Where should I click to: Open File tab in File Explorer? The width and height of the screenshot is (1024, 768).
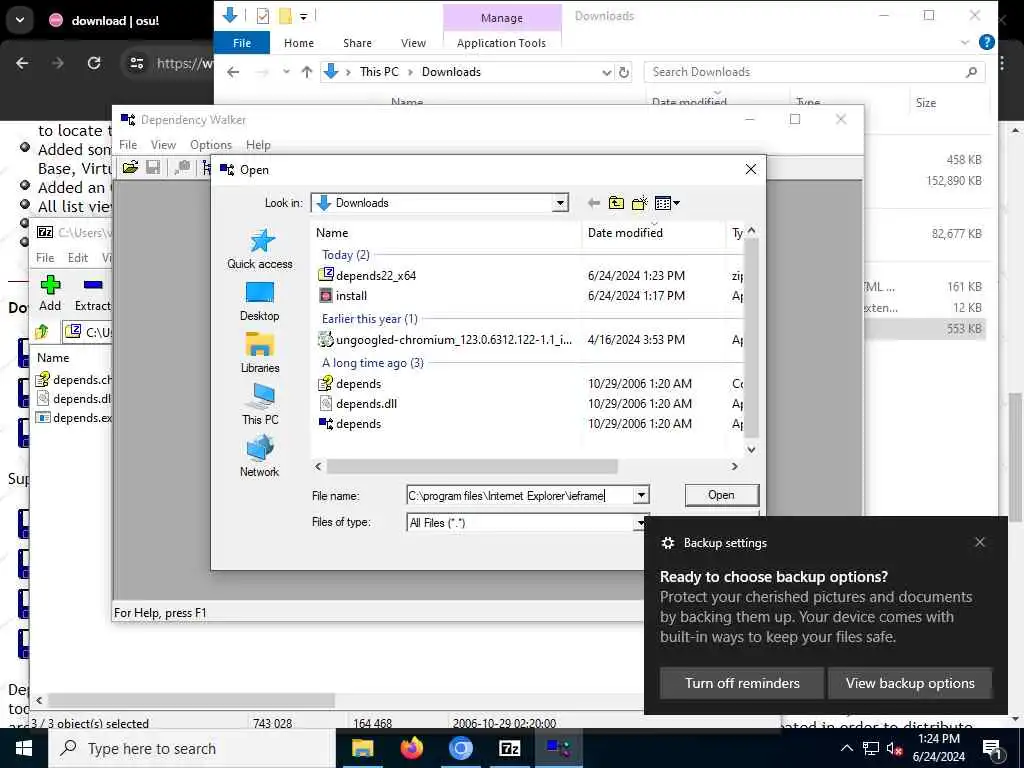point(242,43)
